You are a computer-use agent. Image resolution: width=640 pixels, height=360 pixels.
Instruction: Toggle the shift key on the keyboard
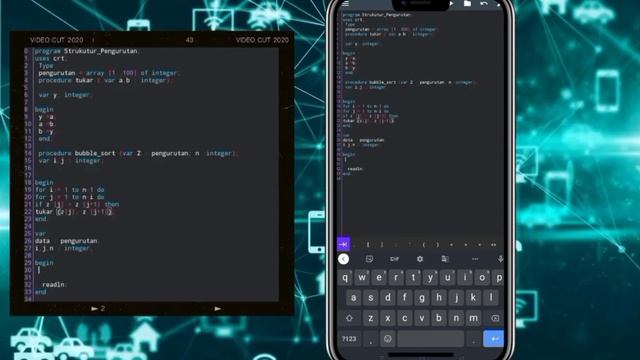click(x=349, y=318)
